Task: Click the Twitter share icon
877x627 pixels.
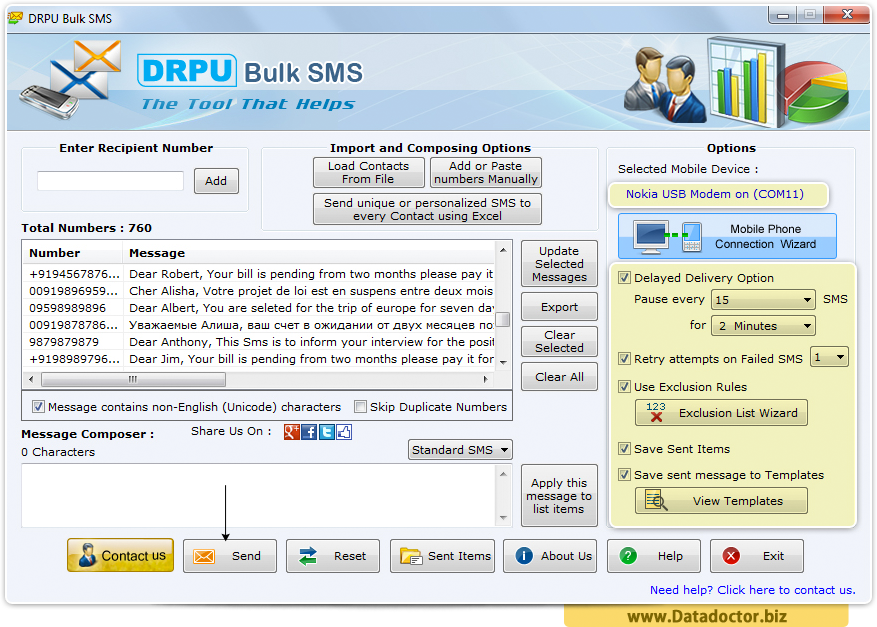Action: (x=327, y=432)
